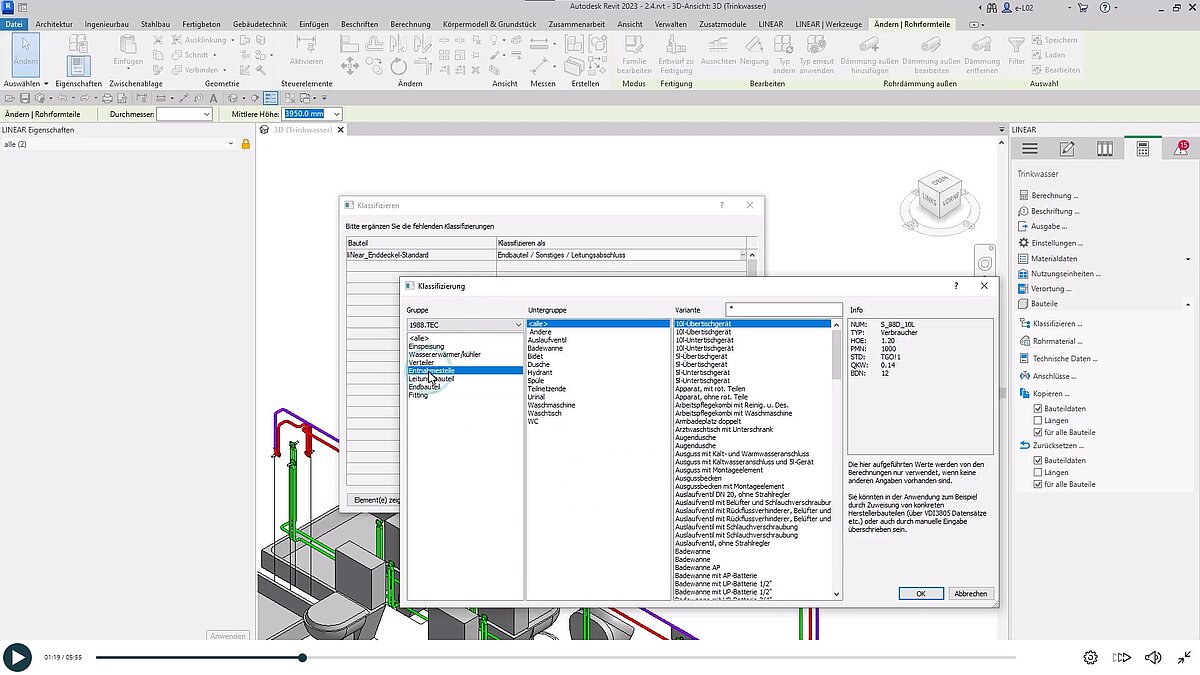Open the Einstellungen gear in LINEAR panel
1200x675 pixels.
pyautogui.click(x=1023, y=243)
